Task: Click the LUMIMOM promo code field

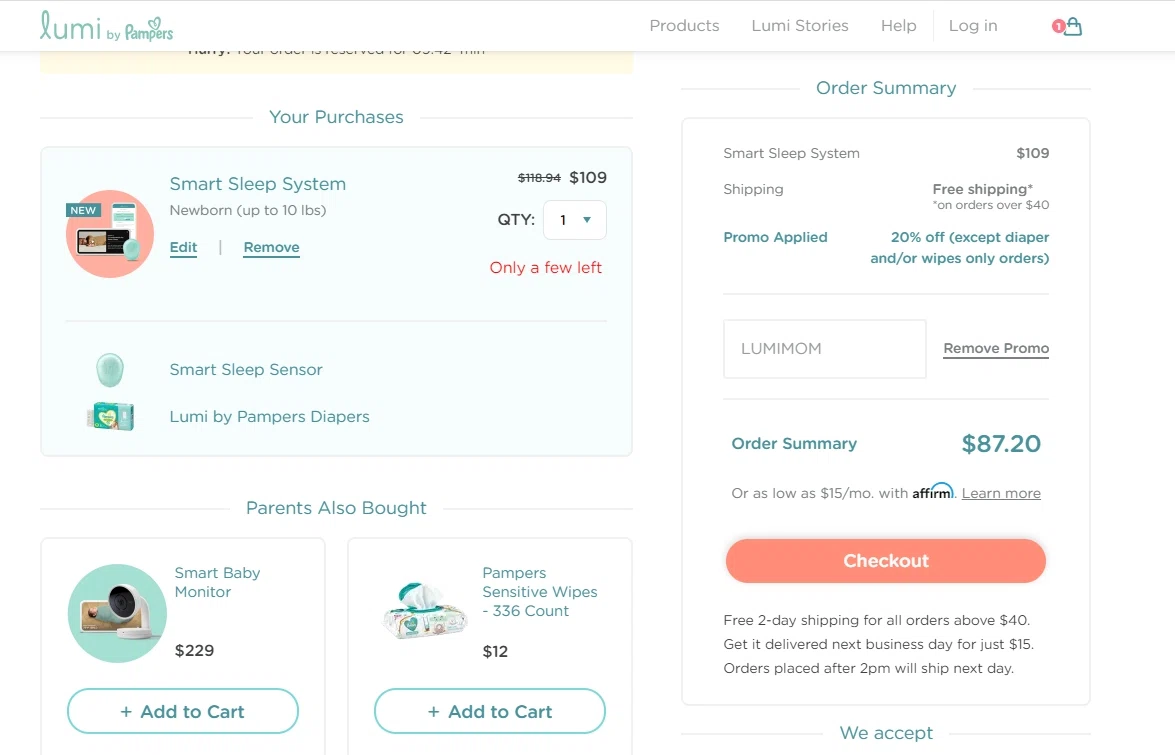Action: (x=825, y=349)
